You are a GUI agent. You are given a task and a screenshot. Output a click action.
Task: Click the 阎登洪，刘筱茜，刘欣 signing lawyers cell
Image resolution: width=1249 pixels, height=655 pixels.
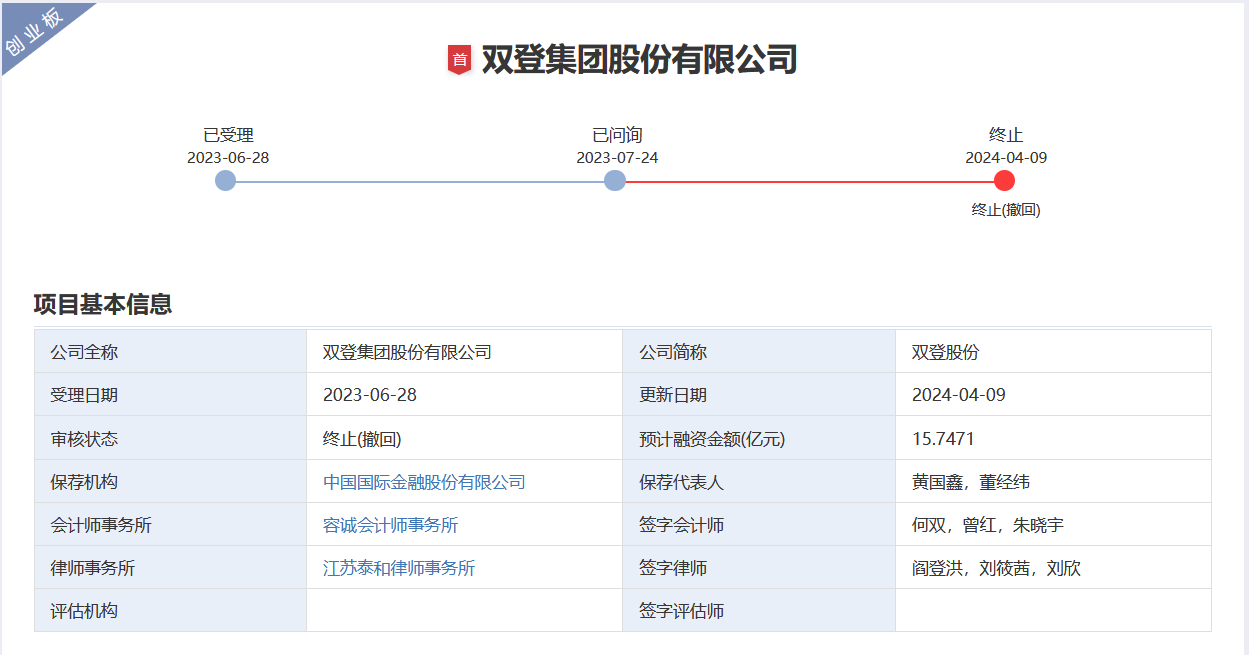point(996,568)
